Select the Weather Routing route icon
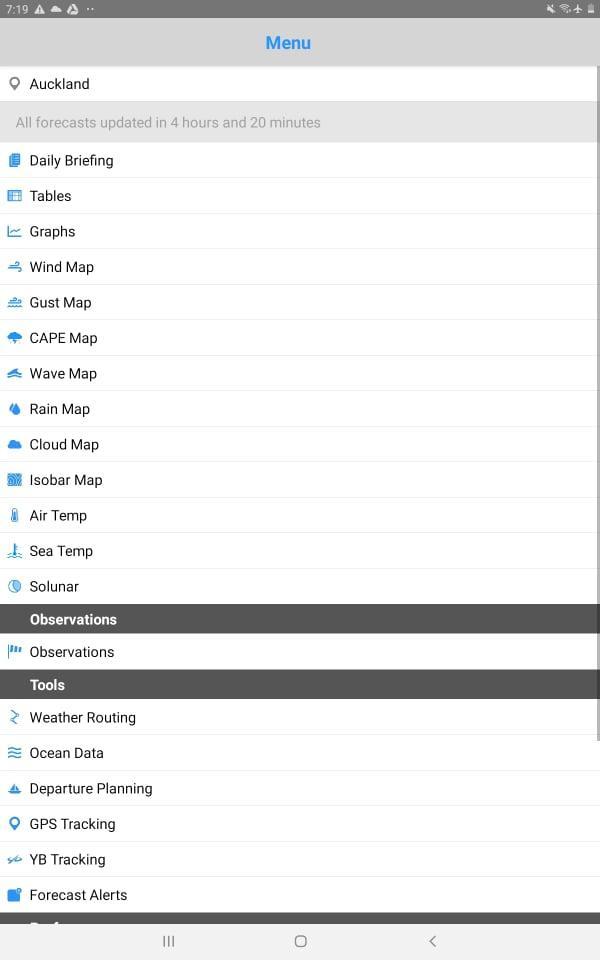 coord(14,717)
